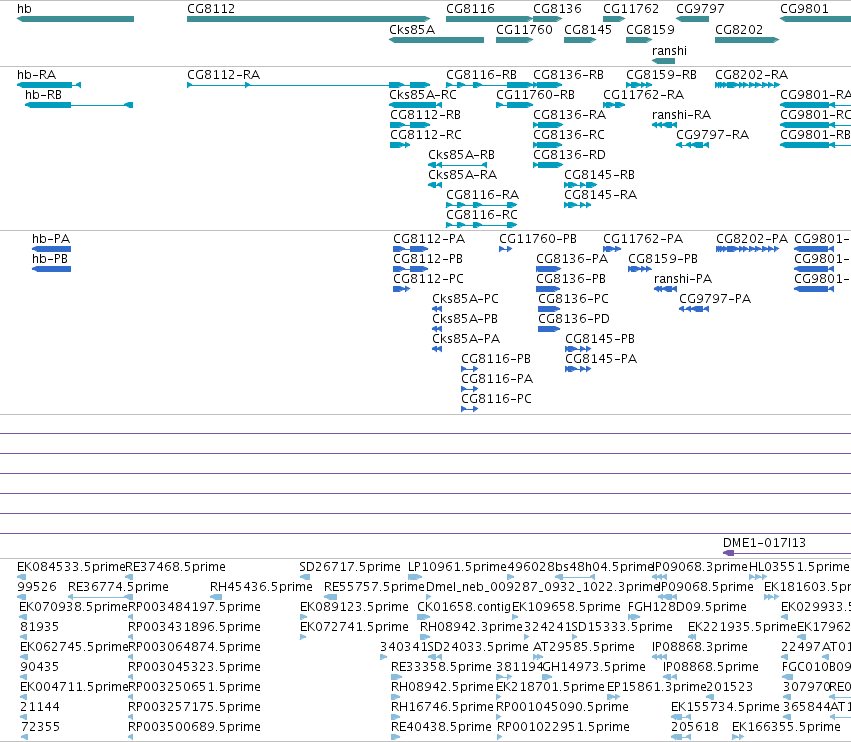Open the CG11760 gene label
This screenshot has height=742, width=851.
(524, 30)
